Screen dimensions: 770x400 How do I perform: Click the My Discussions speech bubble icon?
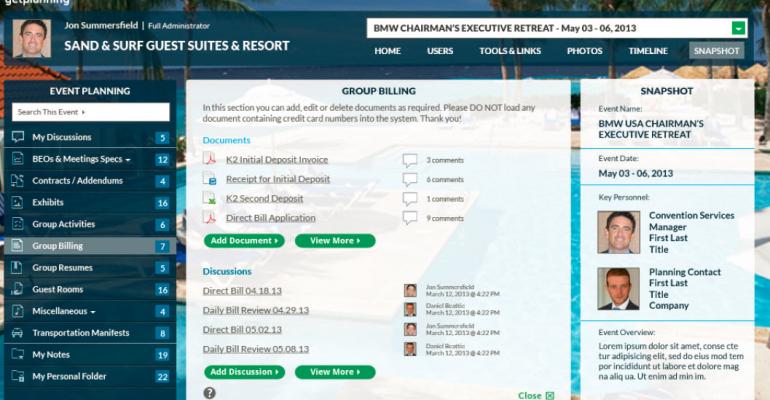coord(18,137)
